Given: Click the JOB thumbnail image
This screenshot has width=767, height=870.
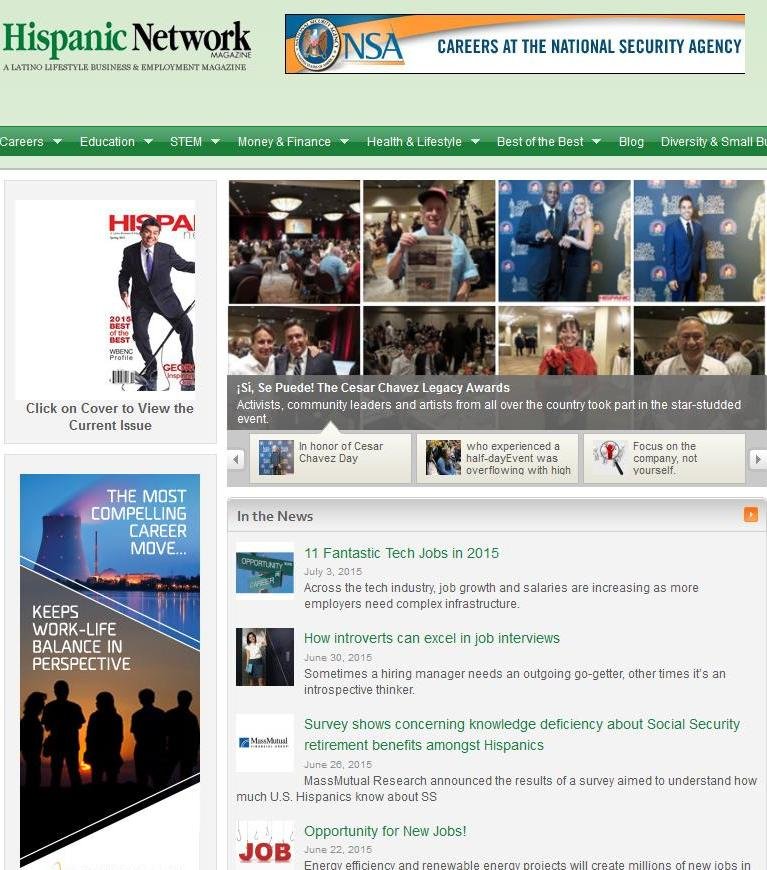Looking at the screenshot, I should [265, 846].
